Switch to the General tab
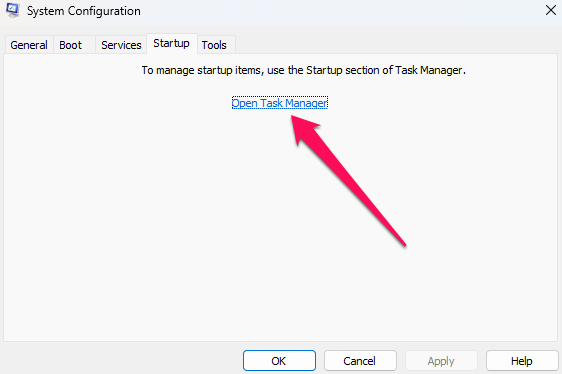562x374 pixels. (x=29, y=45)
